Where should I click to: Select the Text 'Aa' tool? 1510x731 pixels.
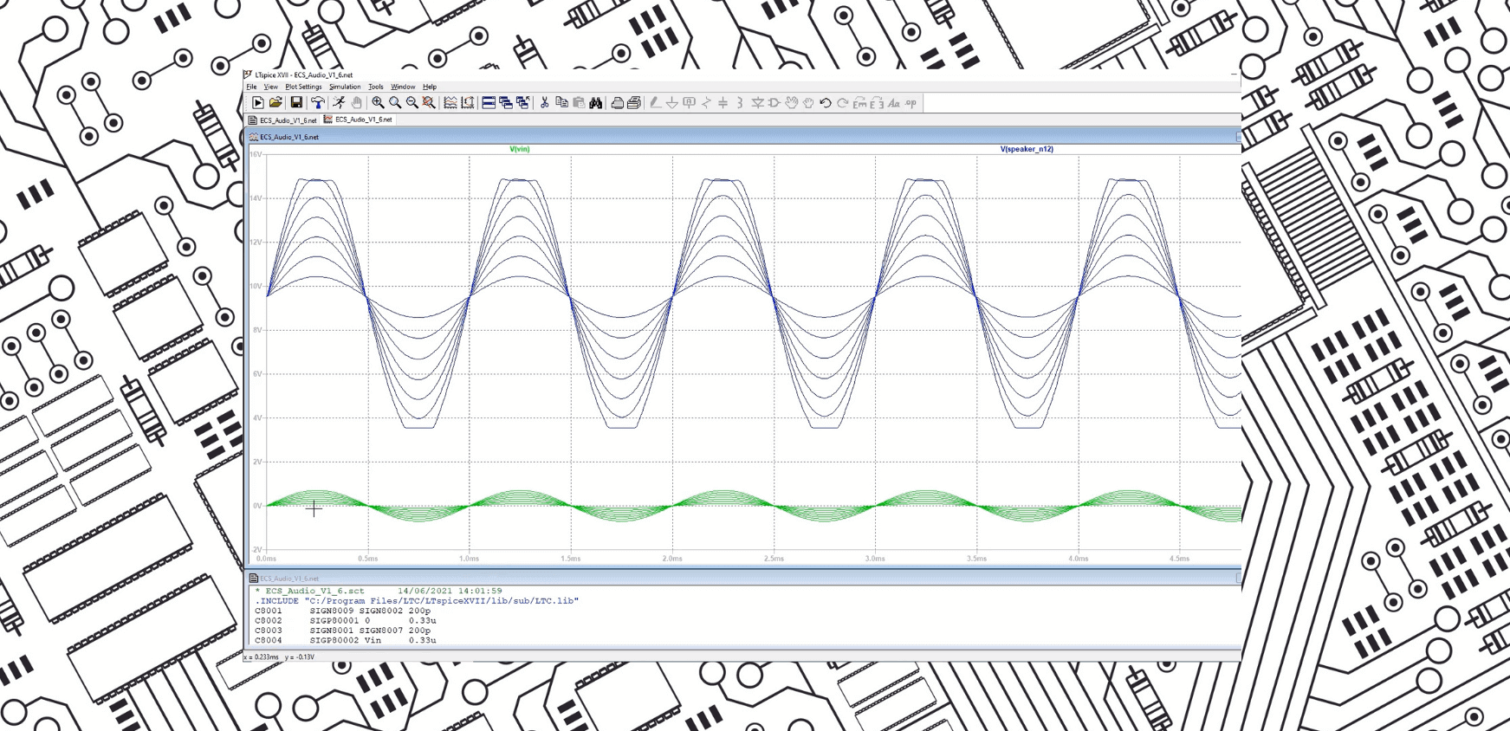894,102
